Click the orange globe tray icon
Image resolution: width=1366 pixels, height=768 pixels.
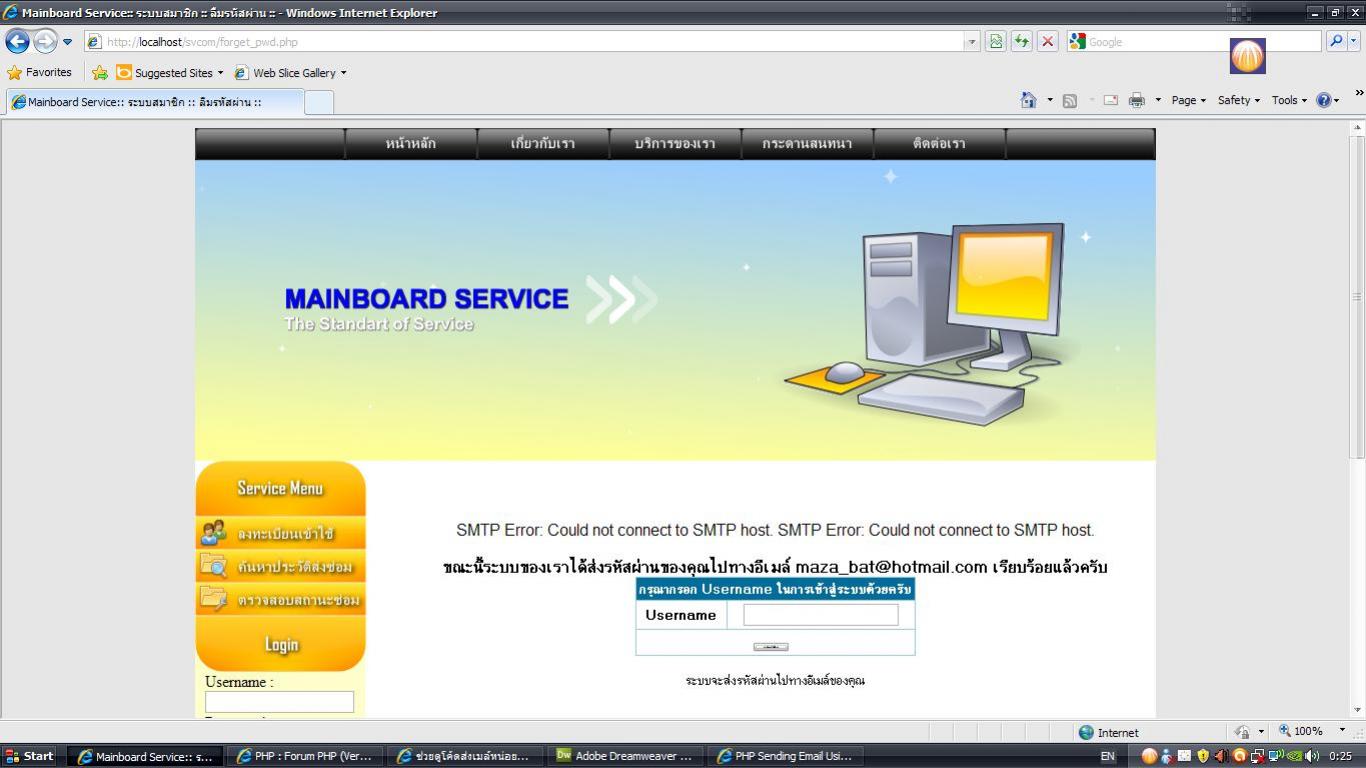[x=1149, y=756]
